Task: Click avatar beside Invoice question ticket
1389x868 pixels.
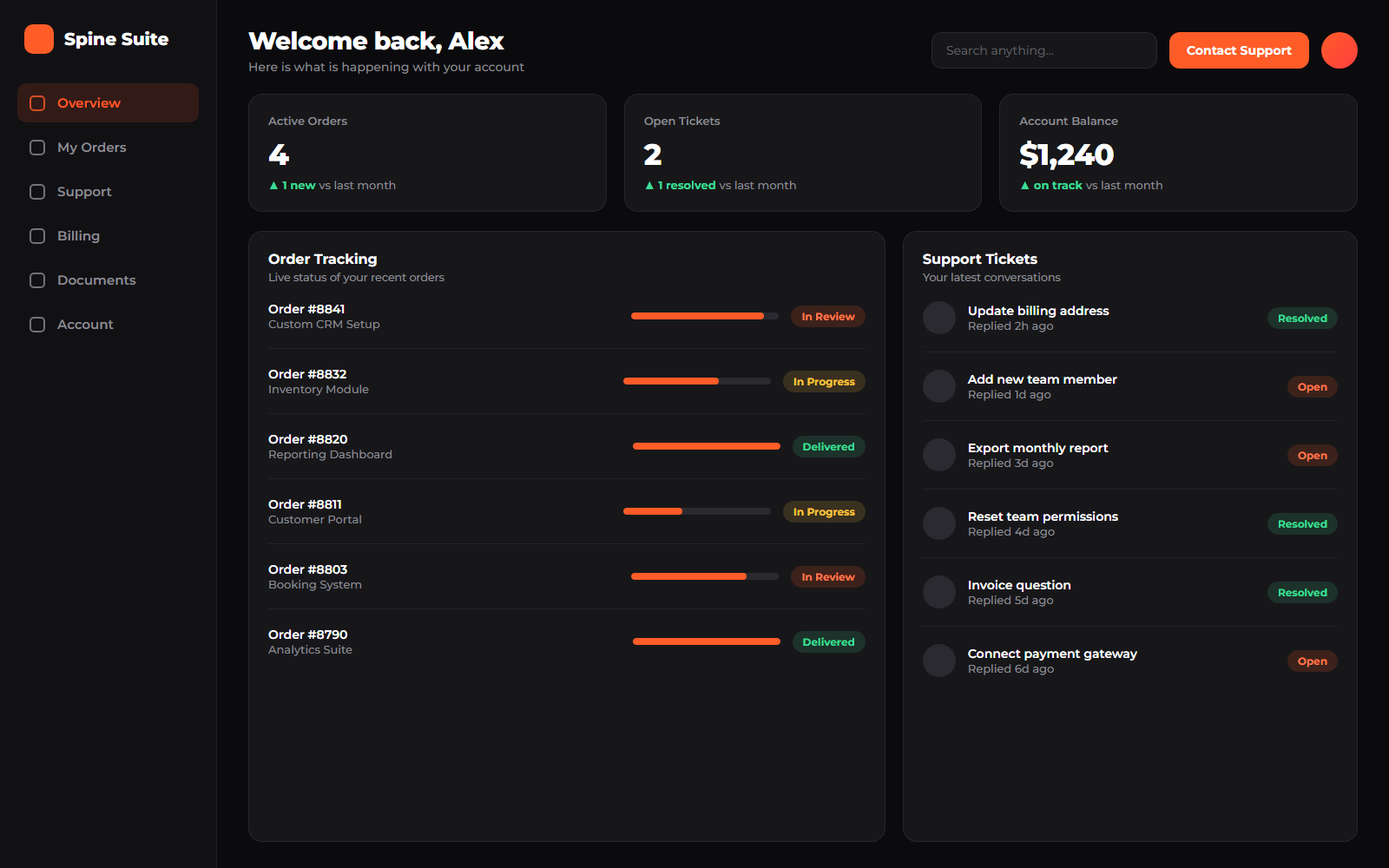Action: pyautogui.click(x=939, y=592)
